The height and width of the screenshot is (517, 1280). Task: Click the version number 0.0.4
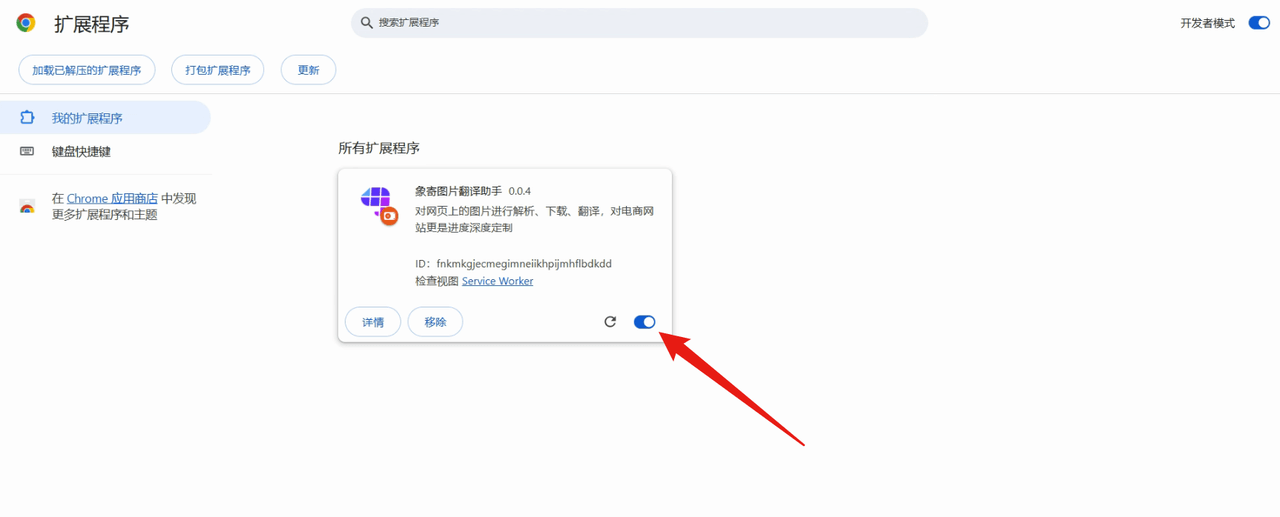(520, 191)
